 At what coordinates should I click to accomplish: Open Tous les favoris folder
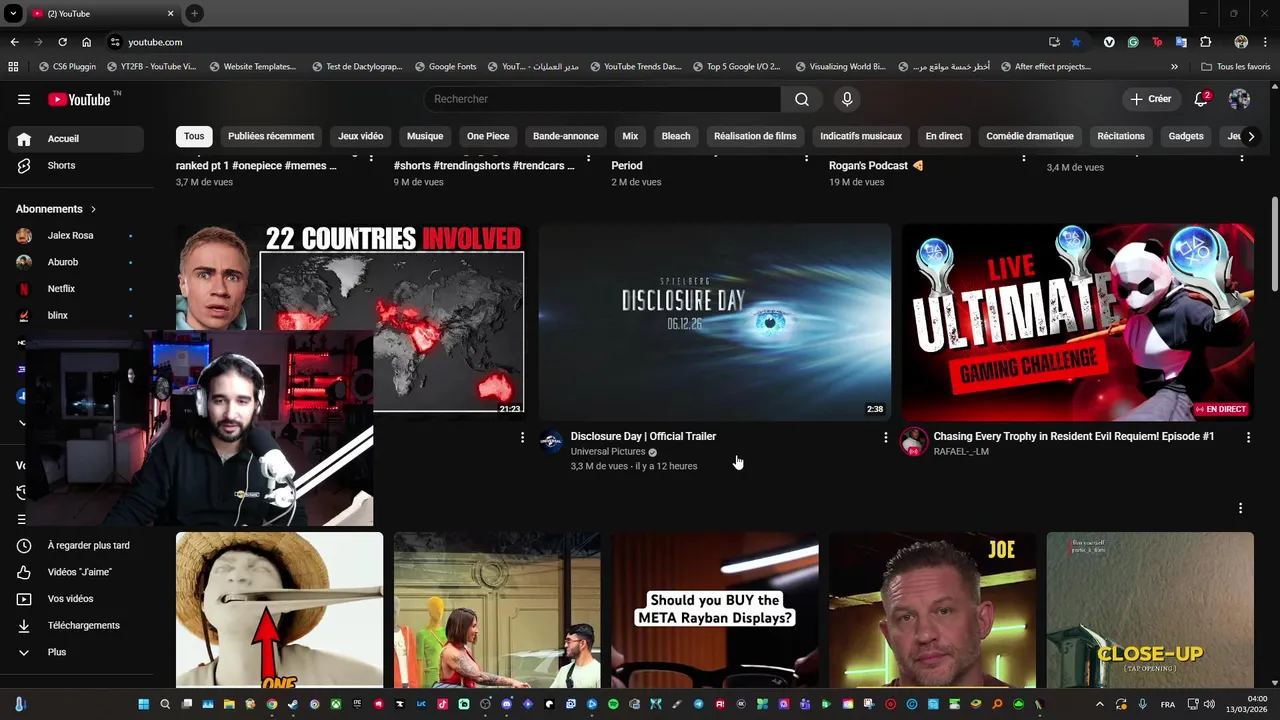1235,67
